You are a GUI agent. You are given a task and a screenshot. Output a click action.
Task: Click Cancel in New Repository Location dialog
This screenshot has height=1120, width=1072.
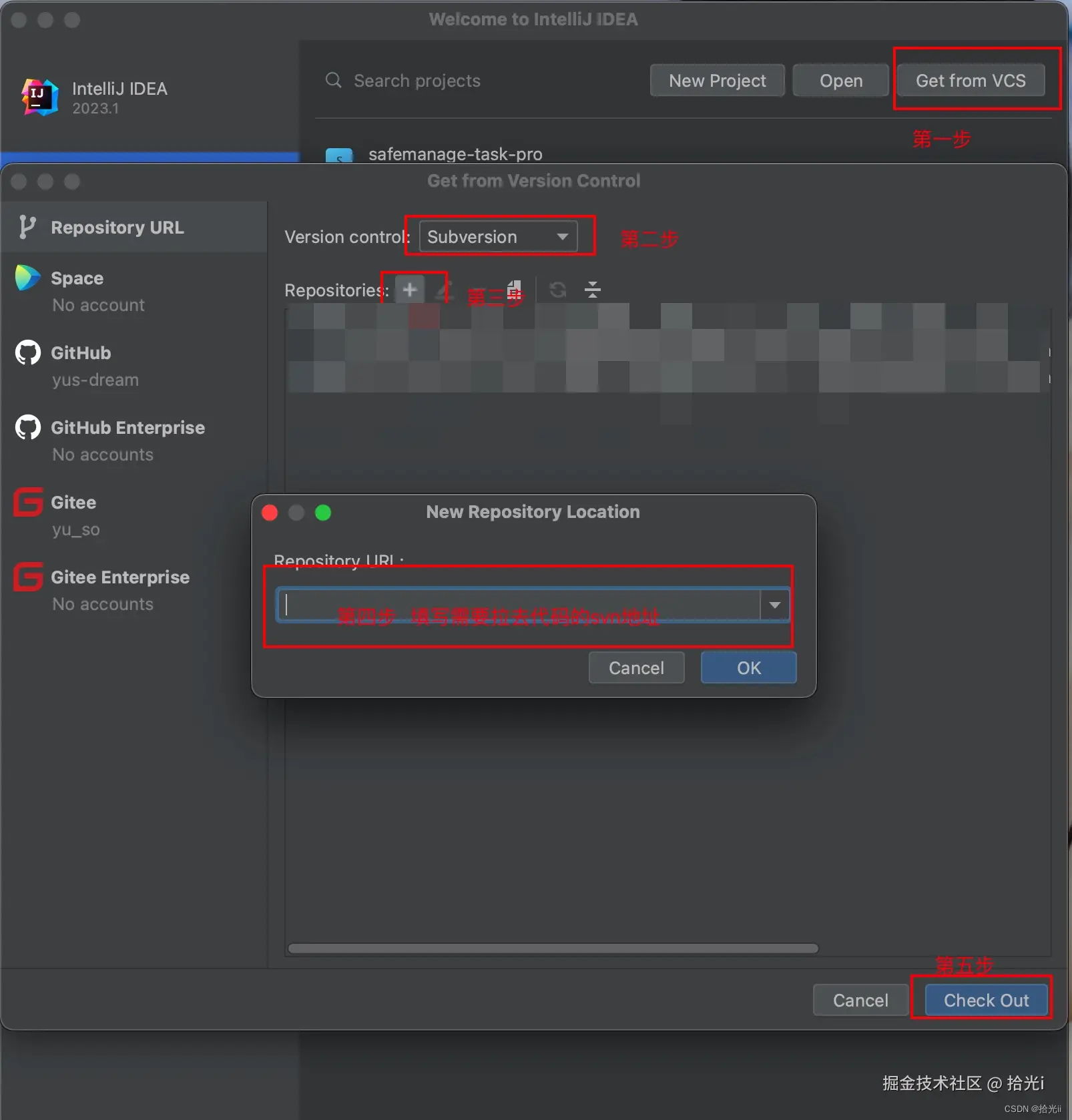[x=636, y=667]
